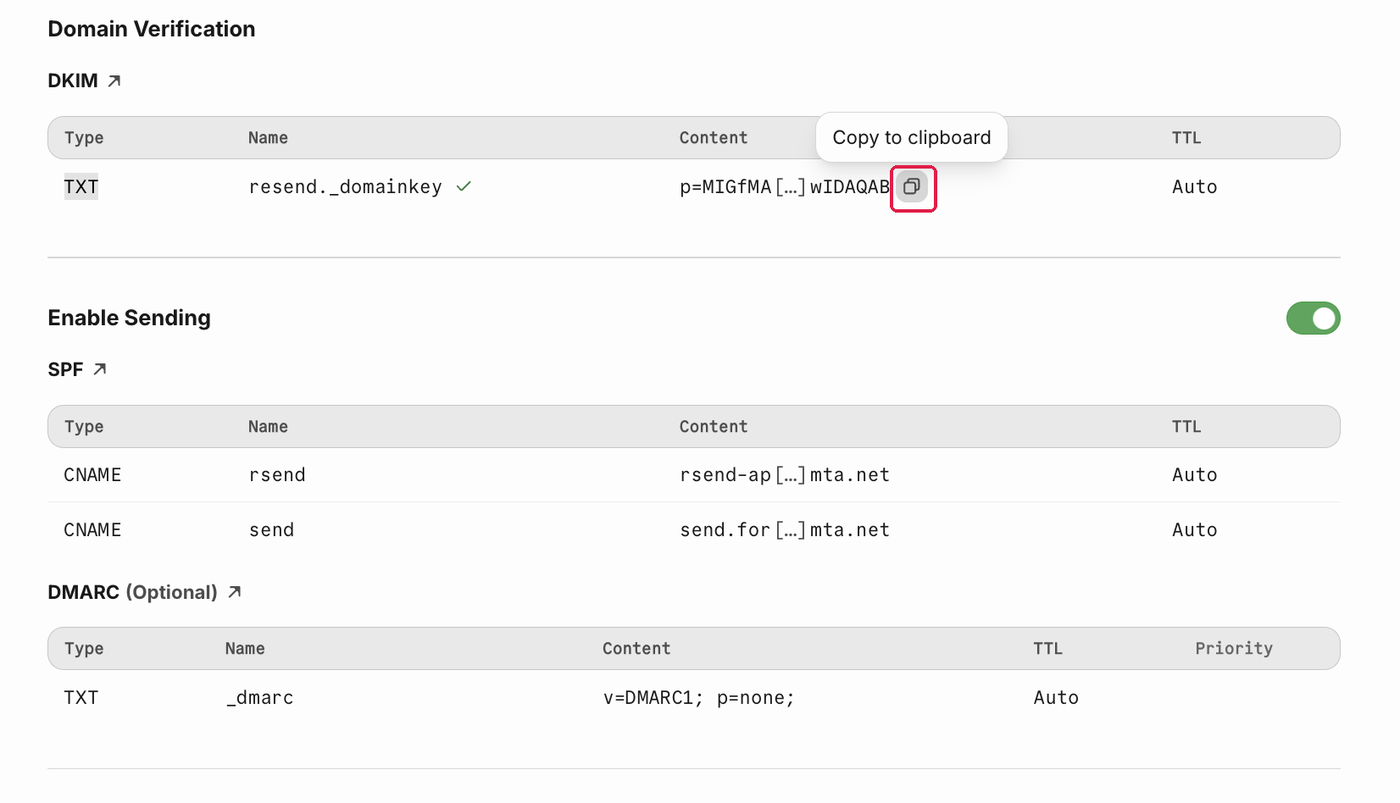Click the send.for[…]mta.net content value
Screen dimensions: 1400x803
(785, 530)
